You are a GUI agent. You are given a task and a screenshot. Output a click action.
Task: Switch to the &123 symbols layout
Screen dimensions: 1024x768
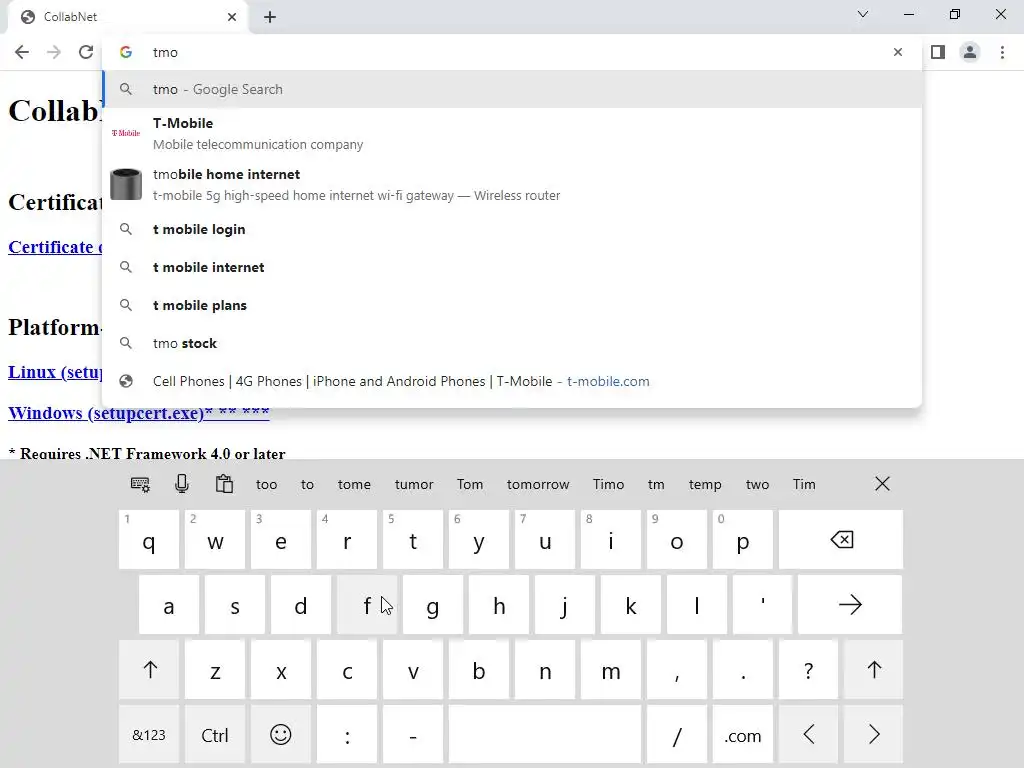click(x=149, y=735)
